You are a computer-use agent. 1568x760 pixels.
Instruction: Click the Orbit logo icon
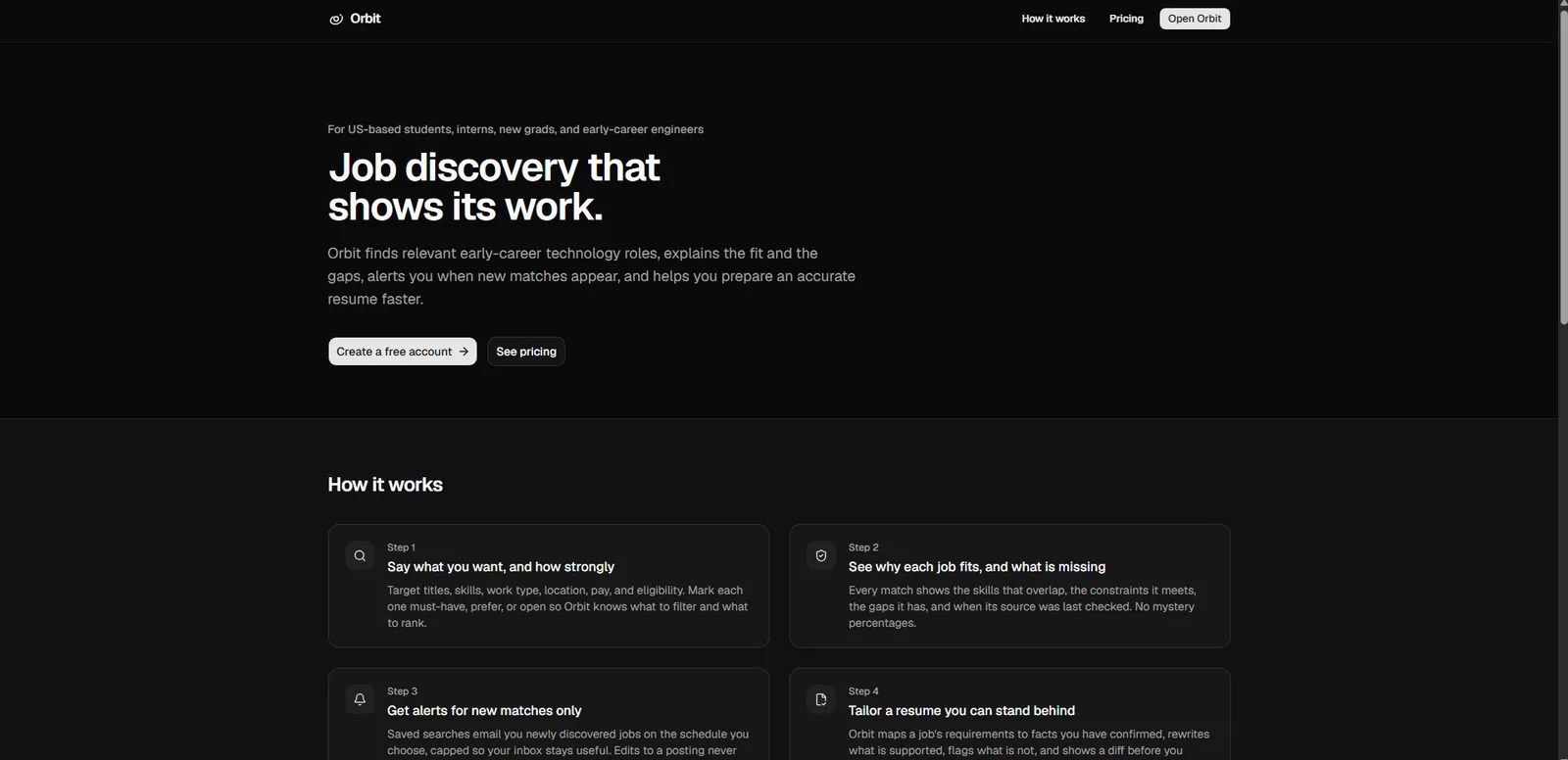pos(336,19)
